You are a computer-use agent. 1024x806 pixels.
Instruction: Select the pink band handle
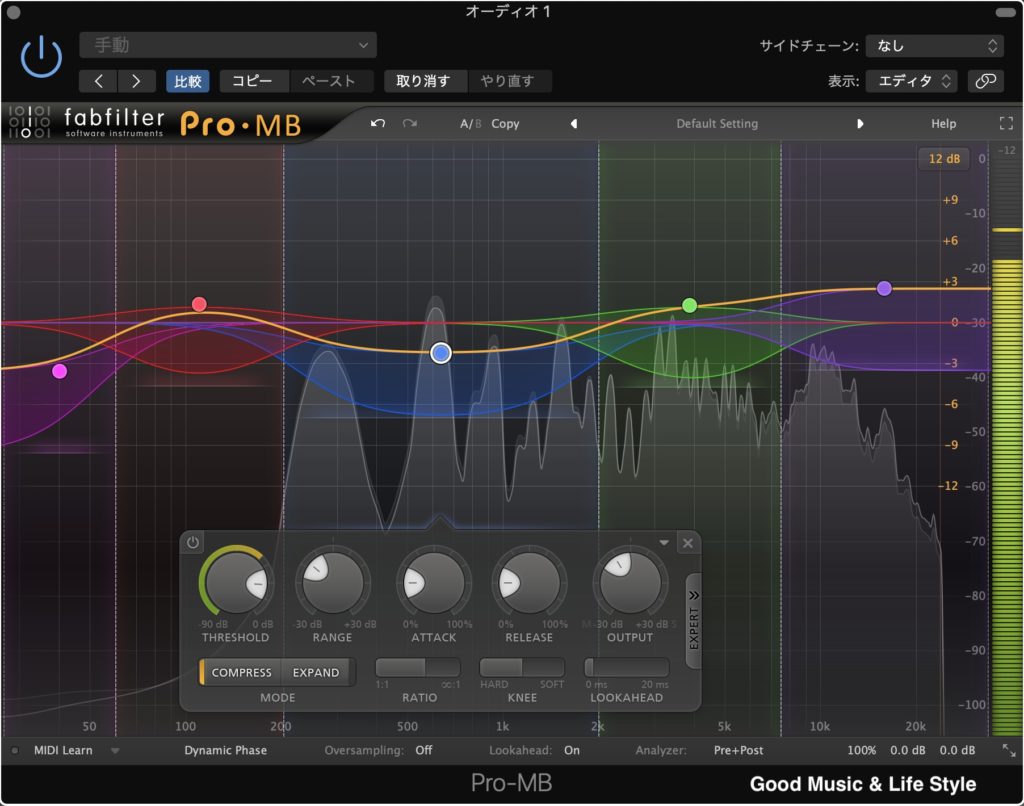59,372
